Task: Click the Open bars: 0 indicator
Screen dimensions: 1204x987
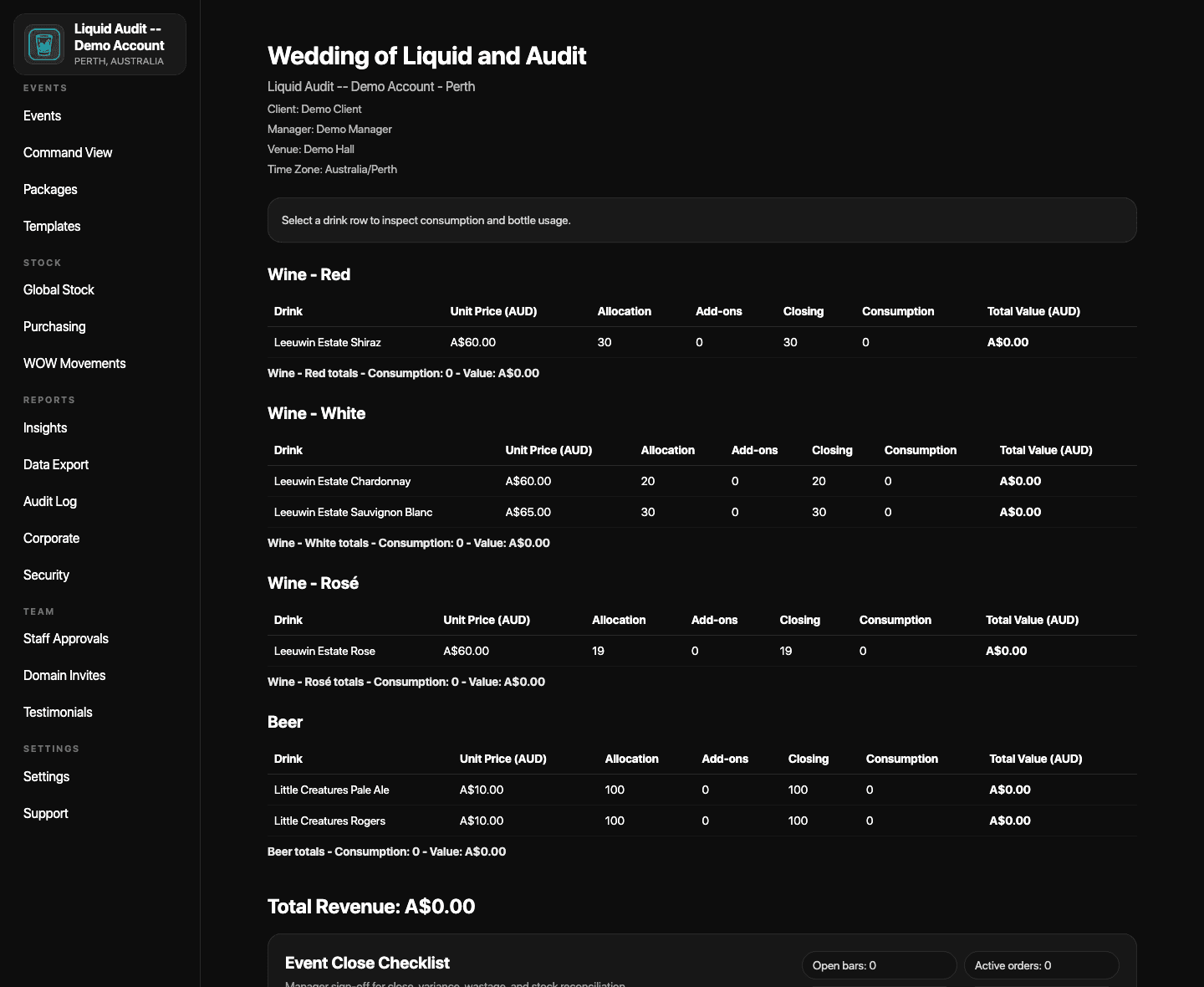Action: 879,965
